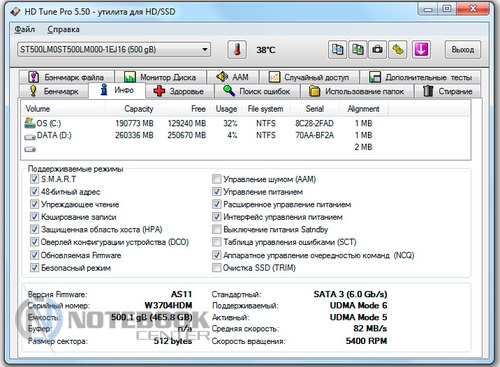Viewport: 500px width, 367px height.
Task: Click the 38°C temperature reading
Action: point(266,50)
